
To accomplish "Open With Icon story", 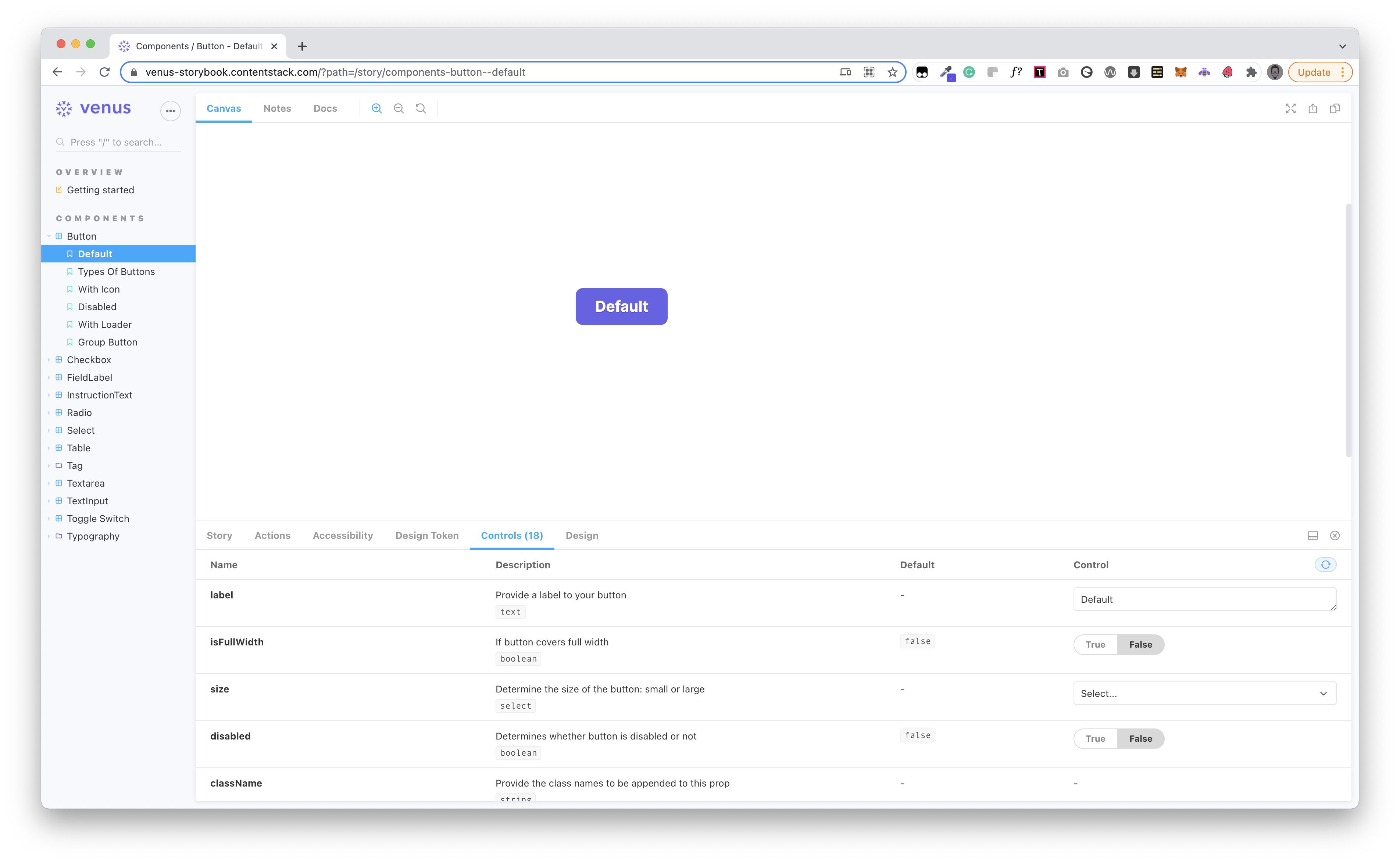I will point(98,289).
